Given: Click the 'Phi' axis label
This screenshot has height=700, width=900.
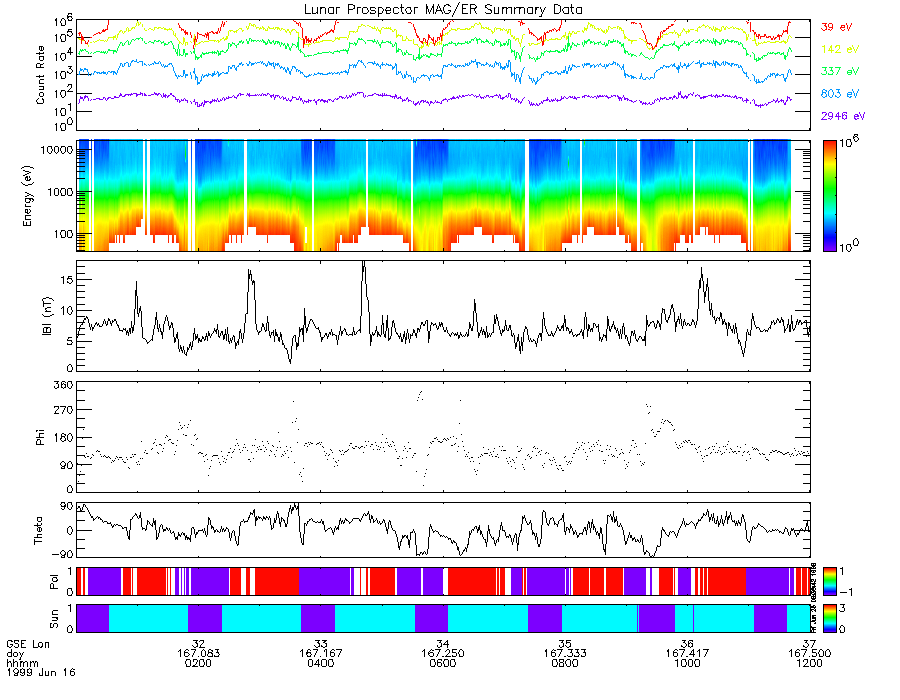Looking at the screenshot, I should [40, 437].
